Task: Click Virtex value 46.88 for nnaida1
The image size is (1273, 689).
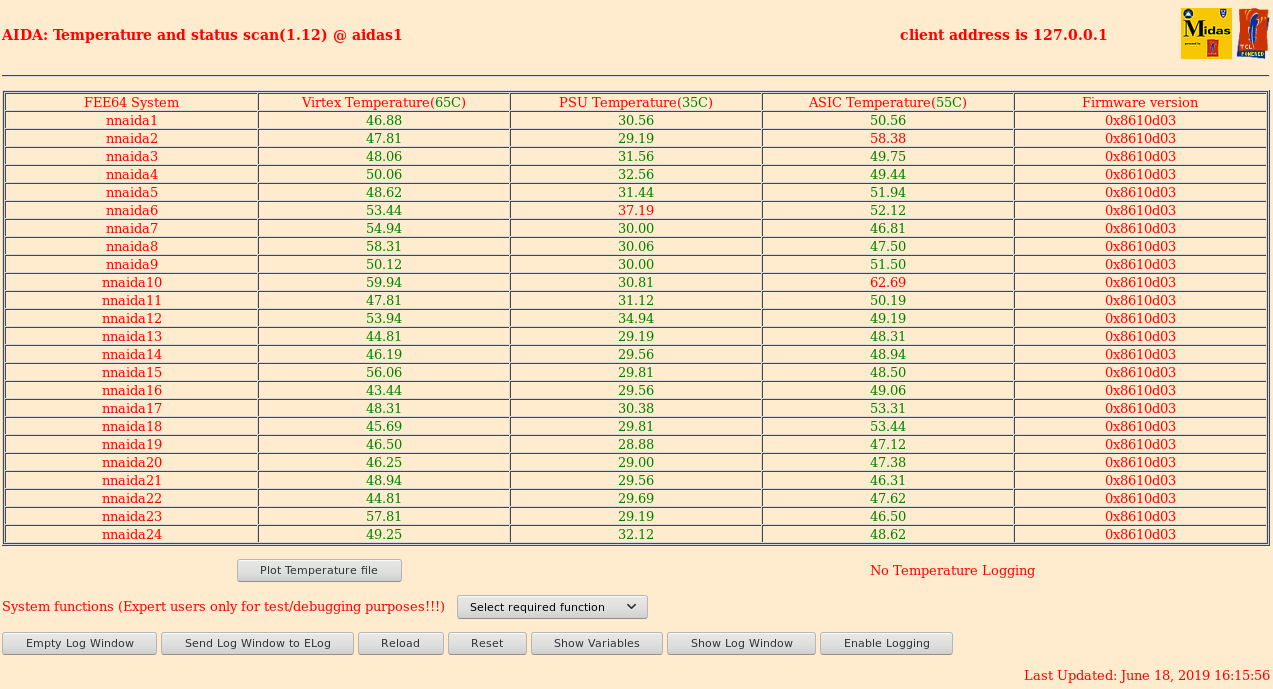Action: (384, 120)
